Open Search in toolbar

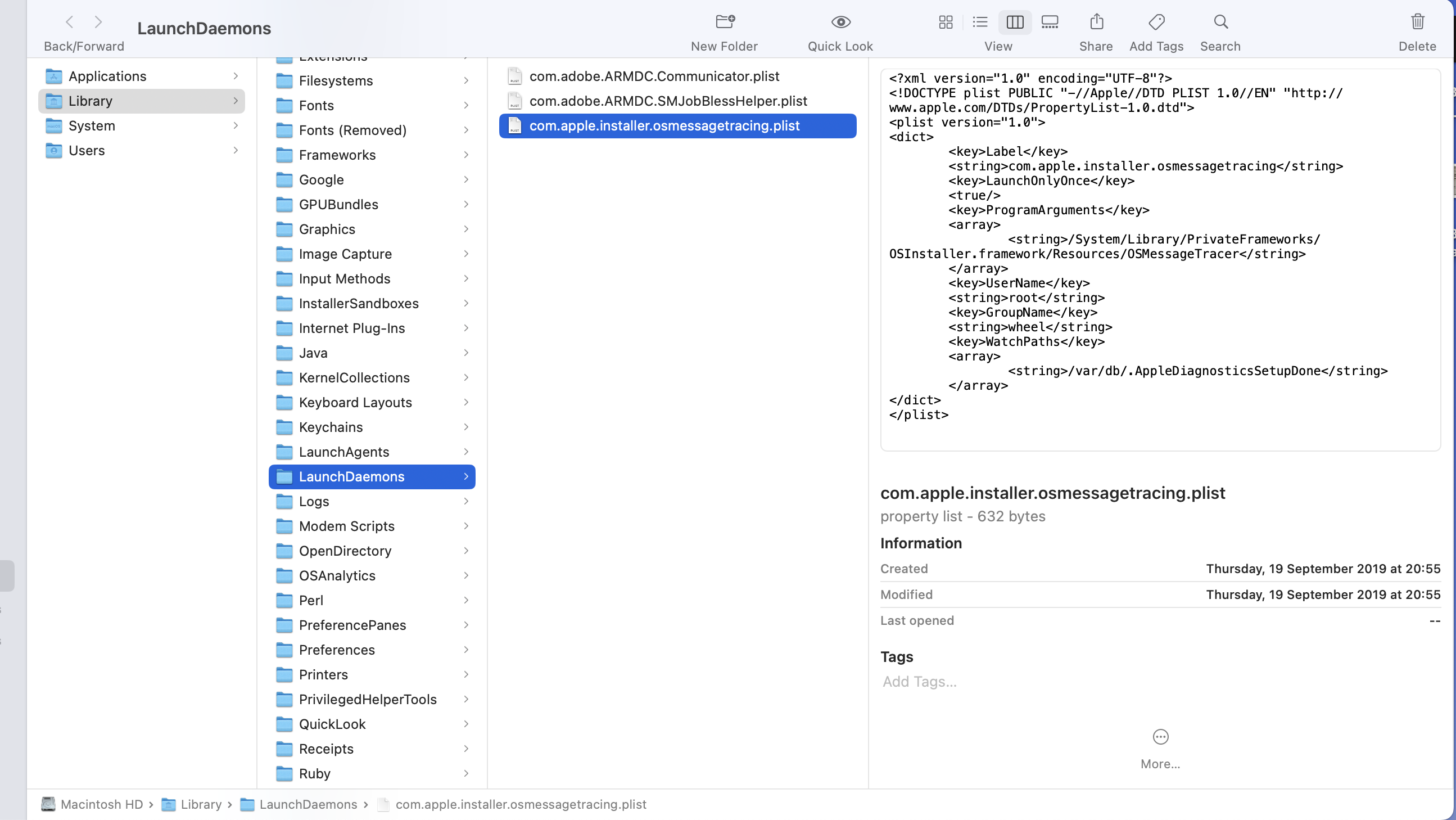point(1220,22)
